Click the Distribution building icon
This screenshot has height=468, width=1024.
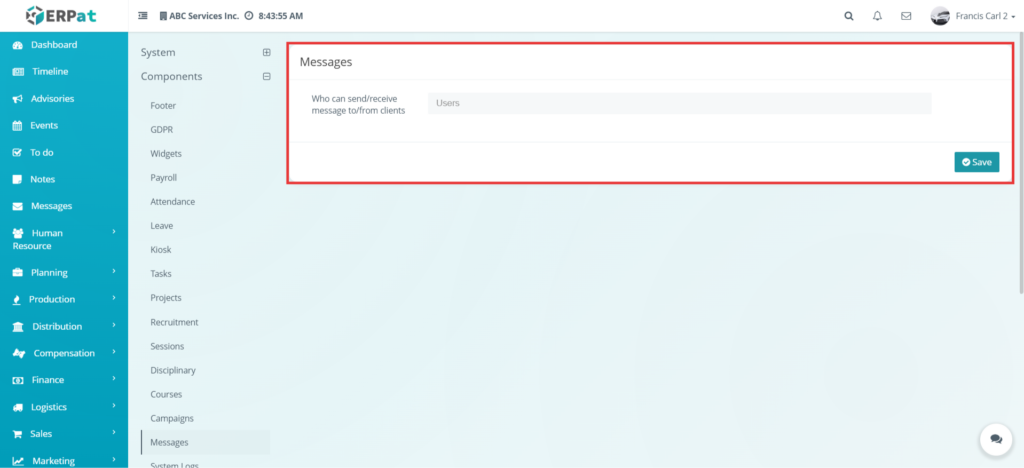[x=18, y=326]
